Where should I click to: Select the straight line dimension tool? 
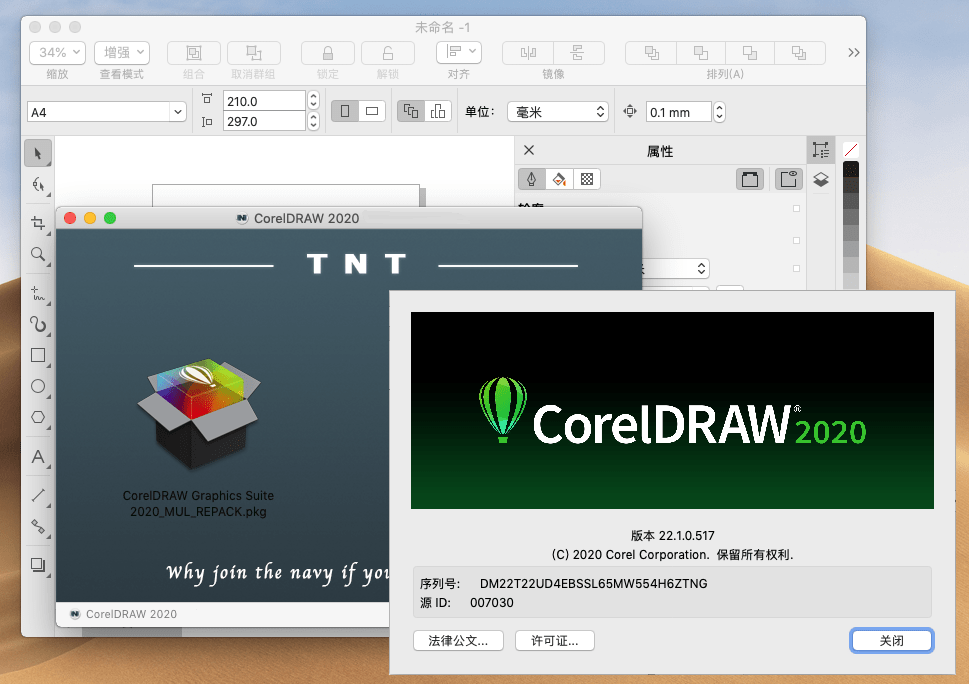tap(38, 495)
